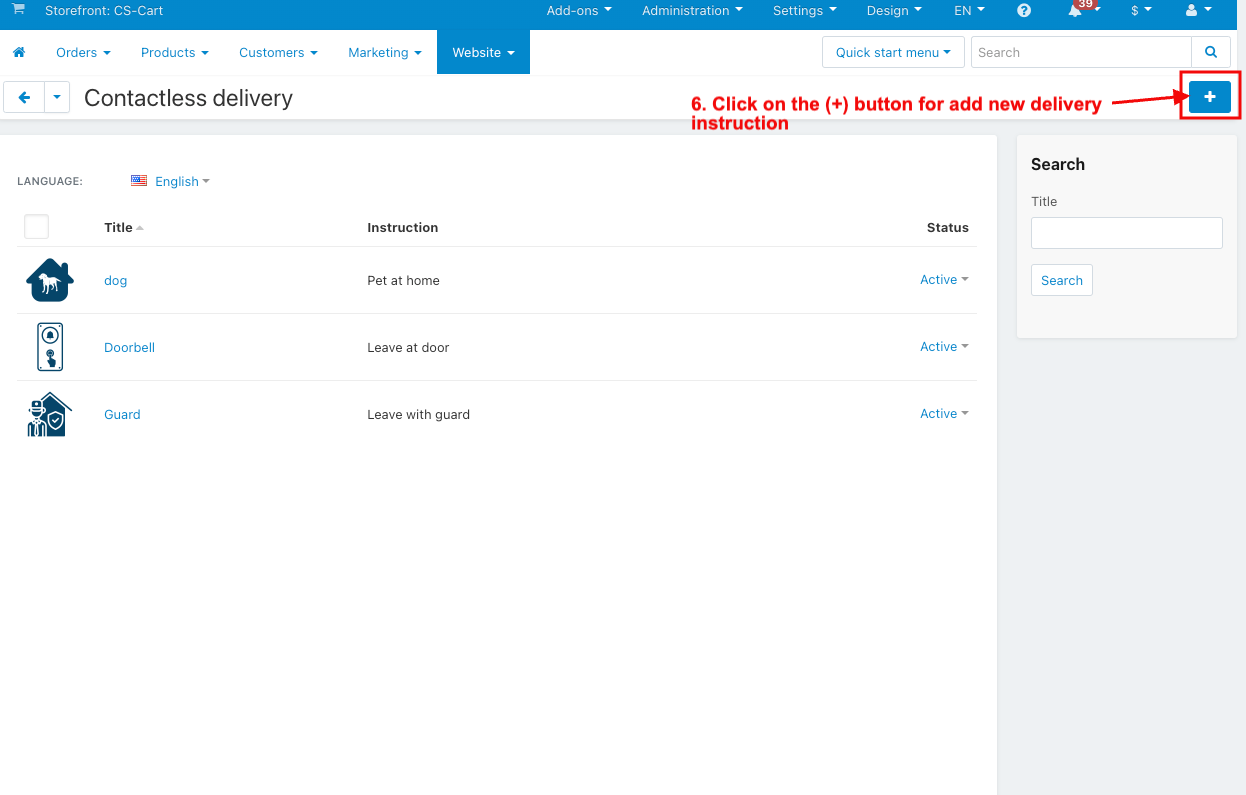The height and width of the screenshot is (795, 1246).
Task: Open the dog instruction link
Action: click(x=116, y=281)
